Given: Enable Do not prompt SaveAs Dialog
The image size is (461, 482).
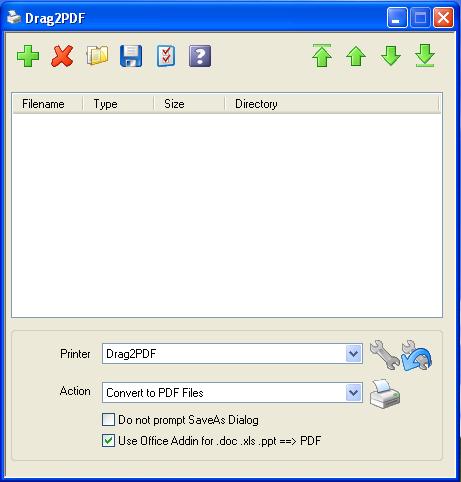Looking at the screenshot, I should click(x=108, y=420).
